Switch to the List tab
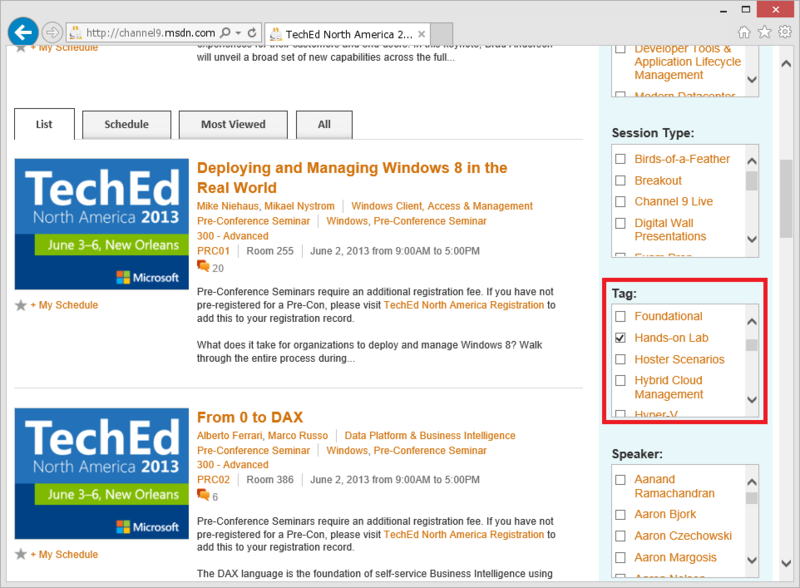 tap(44, 124)
